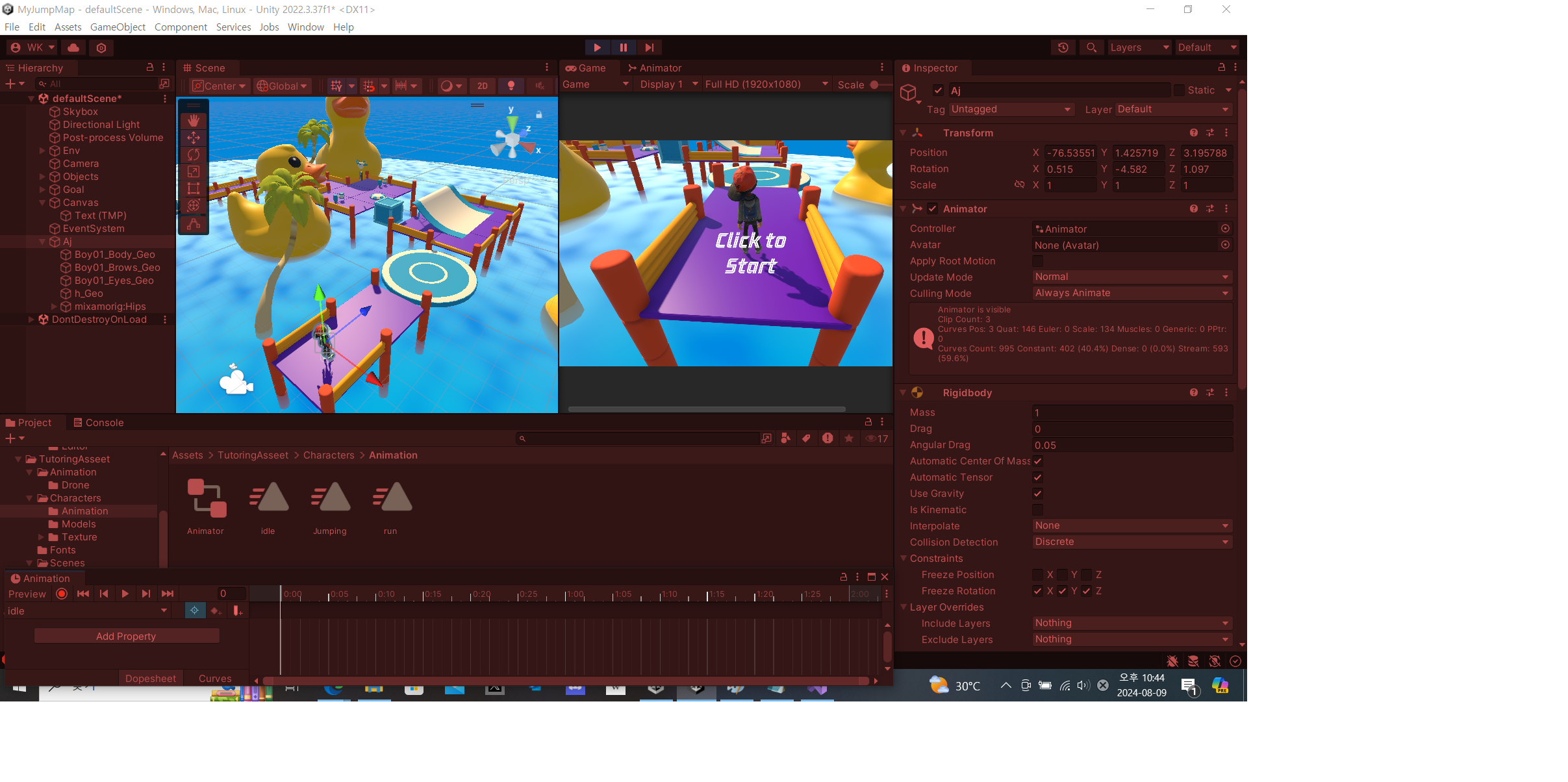Toggle the Static checkbox
Screen dimensions: 1568x782
click(x=1180, y=90)
